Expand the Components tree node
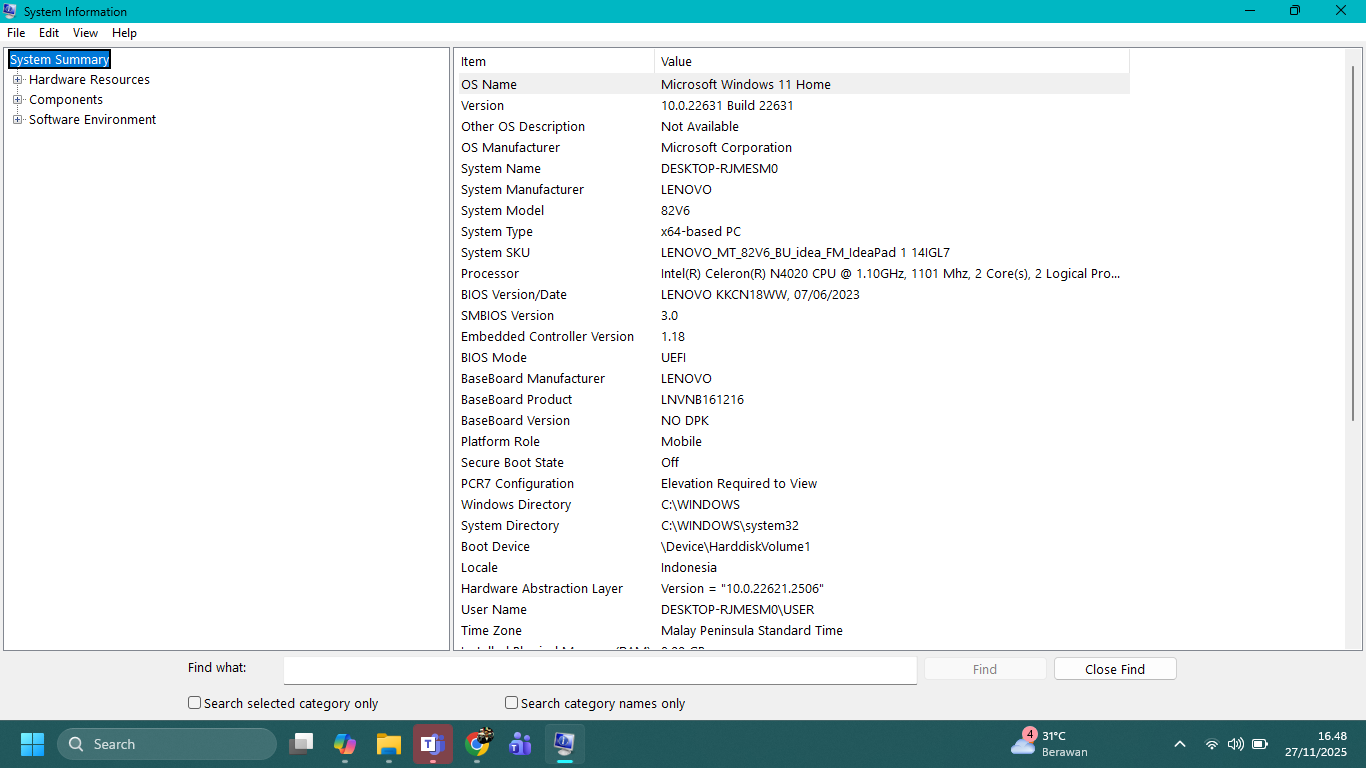Screen dimensions: 1366x768 (x=18, y=99)
